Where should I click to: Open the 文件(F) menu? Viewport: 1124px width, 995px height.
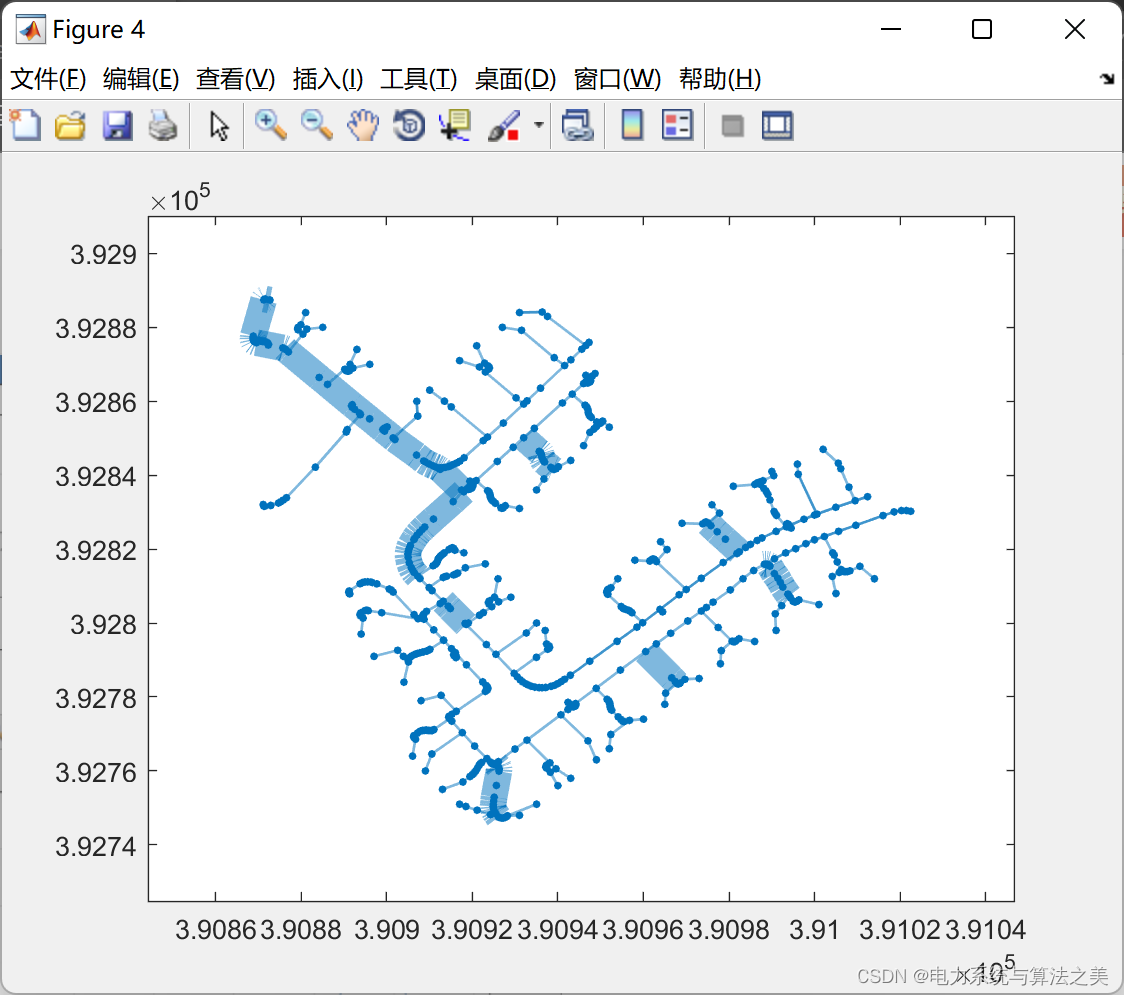pos(48,79)
